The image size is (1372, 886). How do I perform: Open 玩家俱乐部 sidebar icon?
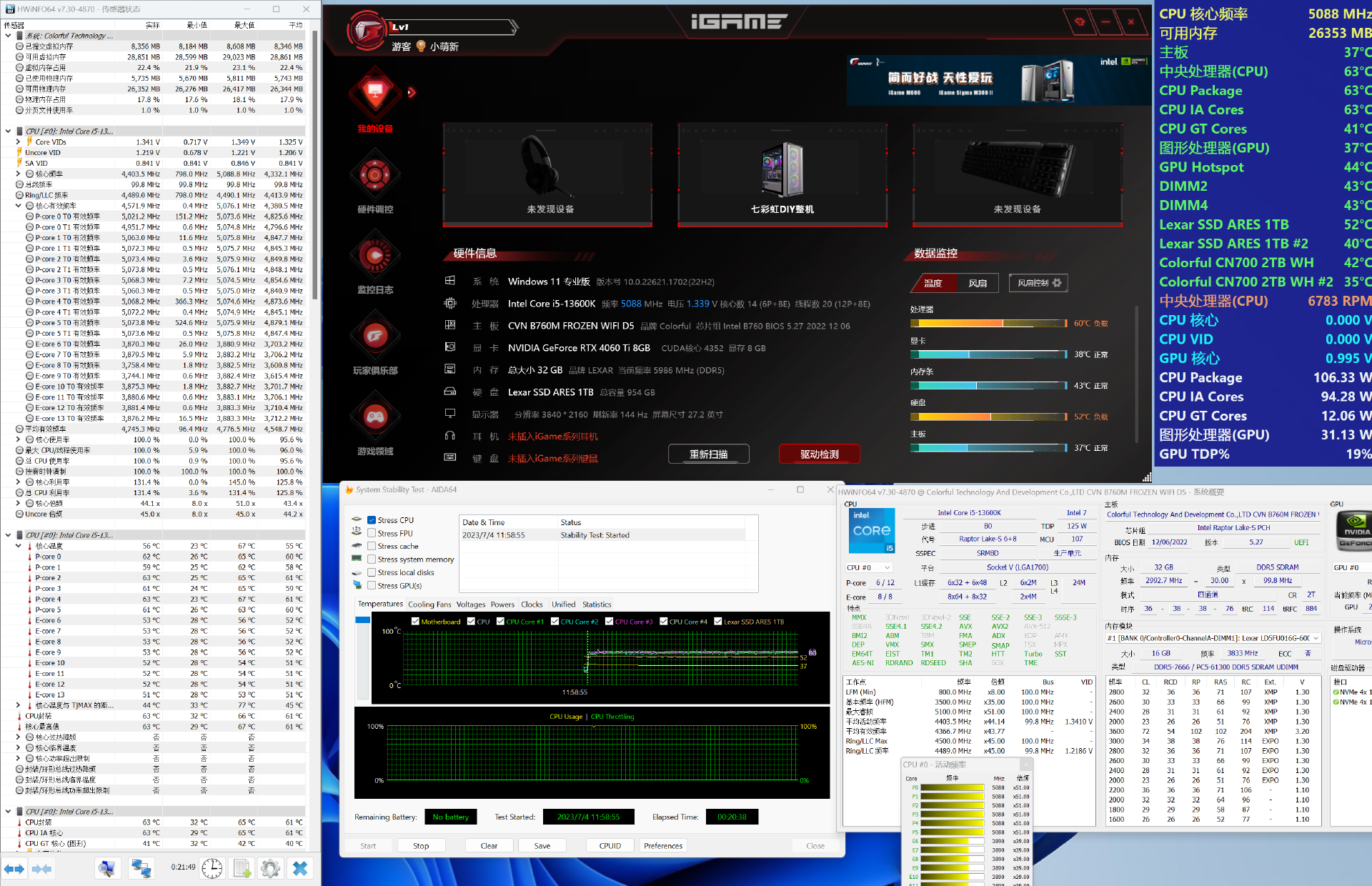375,336
